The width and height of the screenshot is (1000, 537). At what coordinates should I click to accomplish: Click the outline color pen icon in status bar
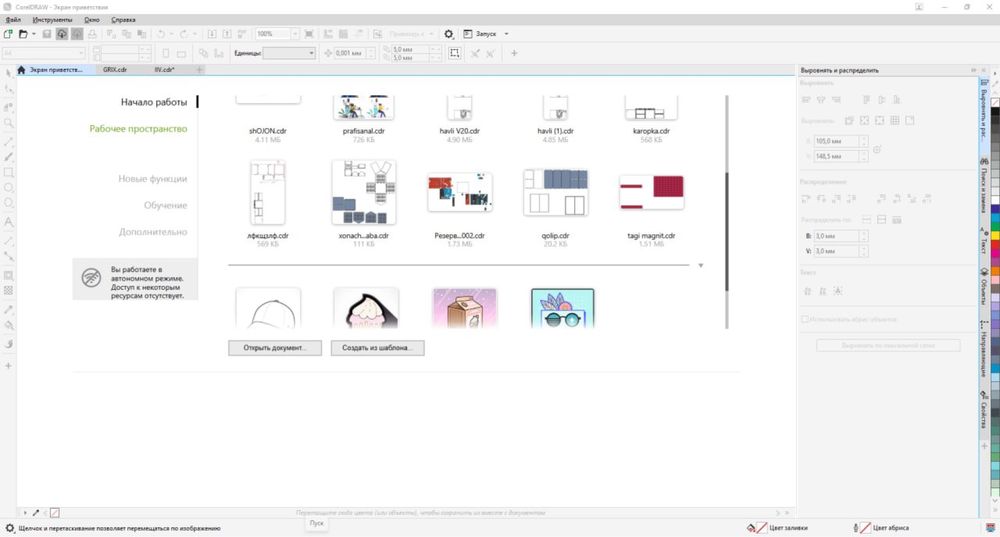click(x=856, y=528)
